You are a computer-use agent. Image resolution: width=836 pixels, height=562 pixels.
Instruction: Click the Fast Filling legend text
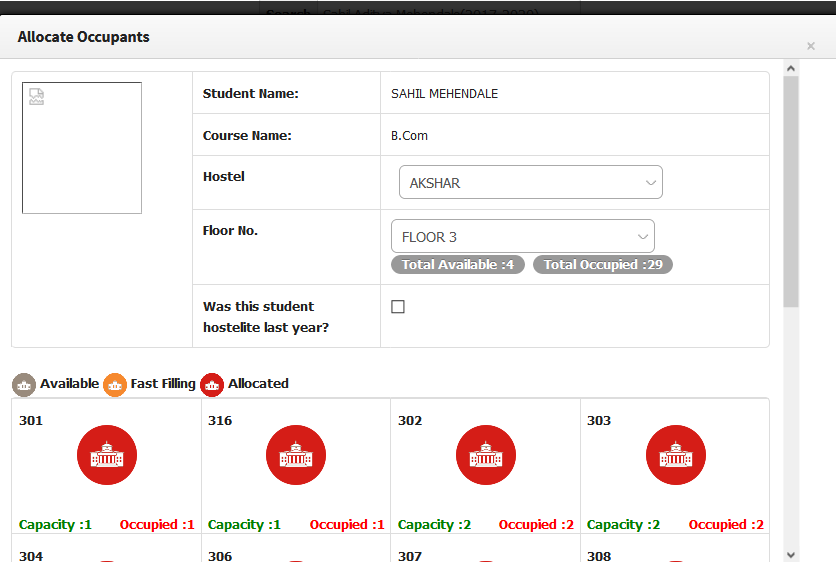[x=163, y=383]
